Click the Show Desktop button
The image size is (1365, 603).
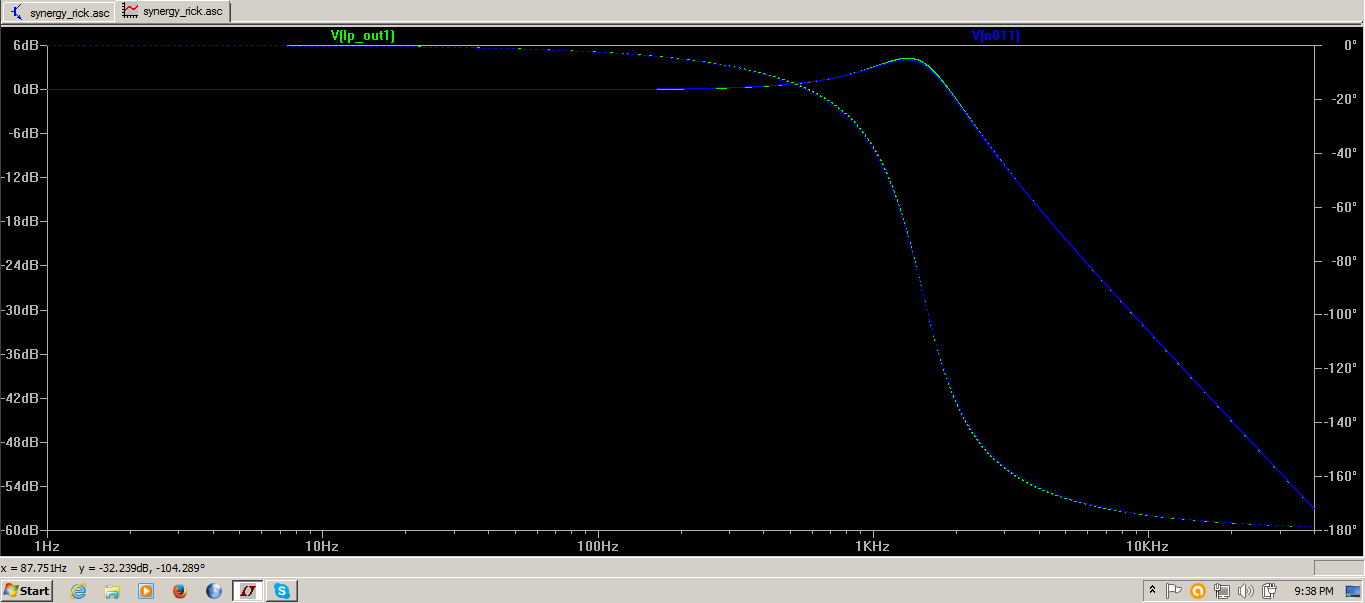[x=1354, y=591]
